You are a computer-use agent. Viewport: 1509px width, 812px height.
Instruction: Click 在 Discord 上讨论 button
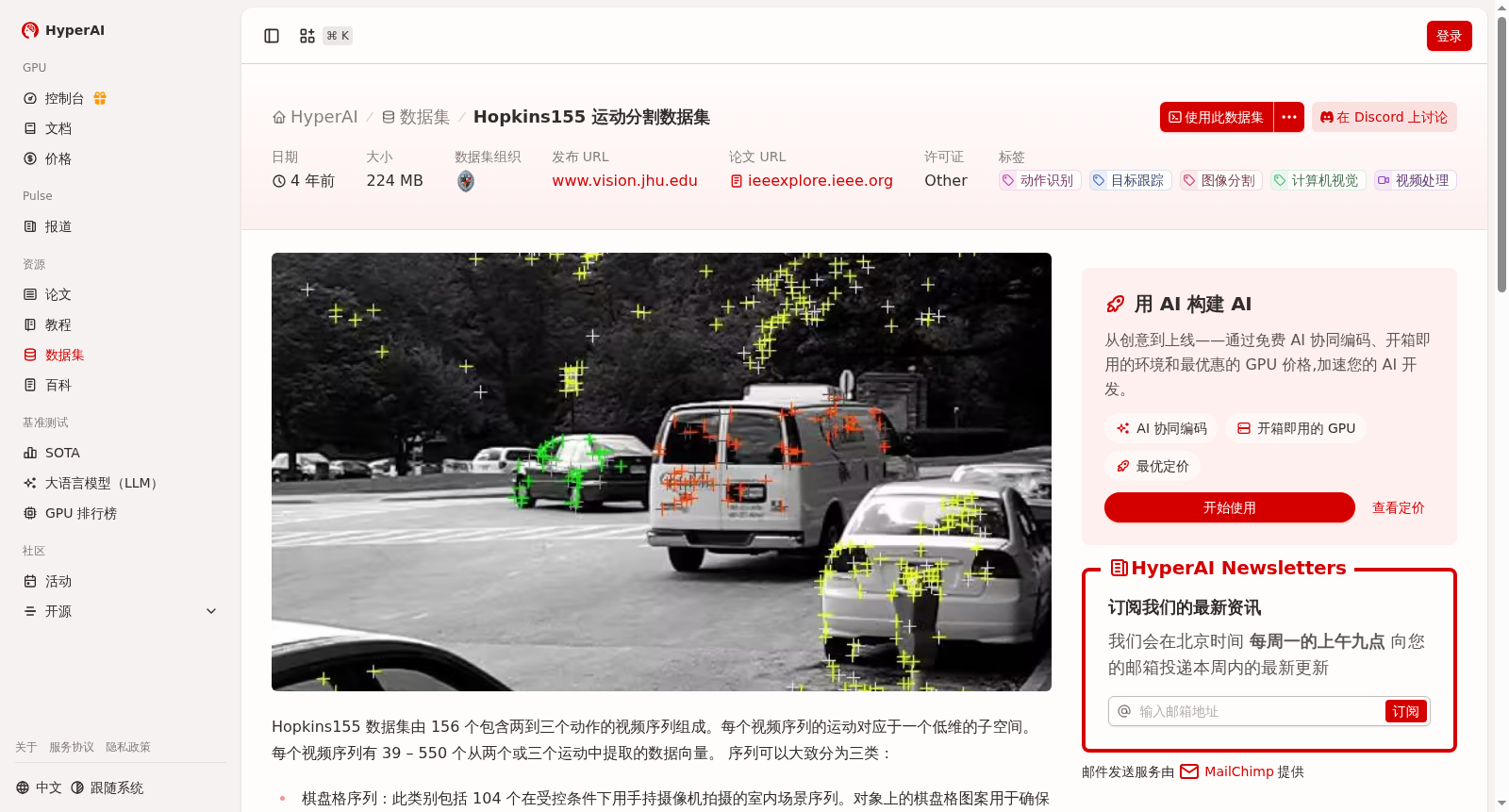click(x=1384, y=117)
